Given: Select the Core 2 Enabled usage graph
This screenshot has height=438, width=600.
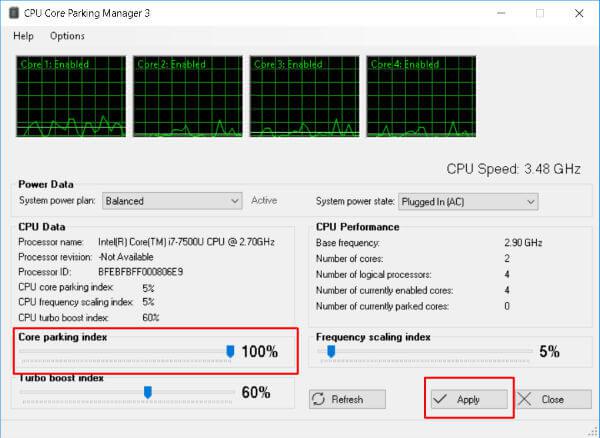Looking at the screenshot, I should (188, 96).
